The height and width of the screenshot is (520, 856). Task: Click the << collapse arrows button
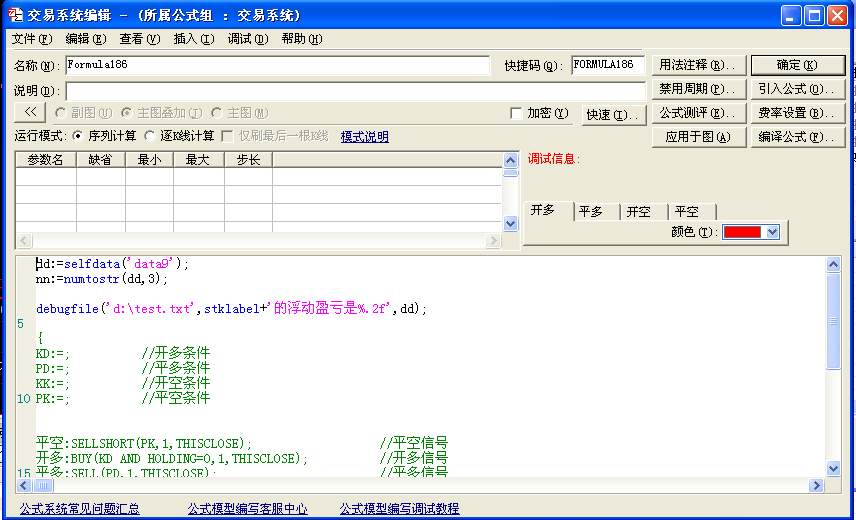pyautogui.click(x=30, y=113)
